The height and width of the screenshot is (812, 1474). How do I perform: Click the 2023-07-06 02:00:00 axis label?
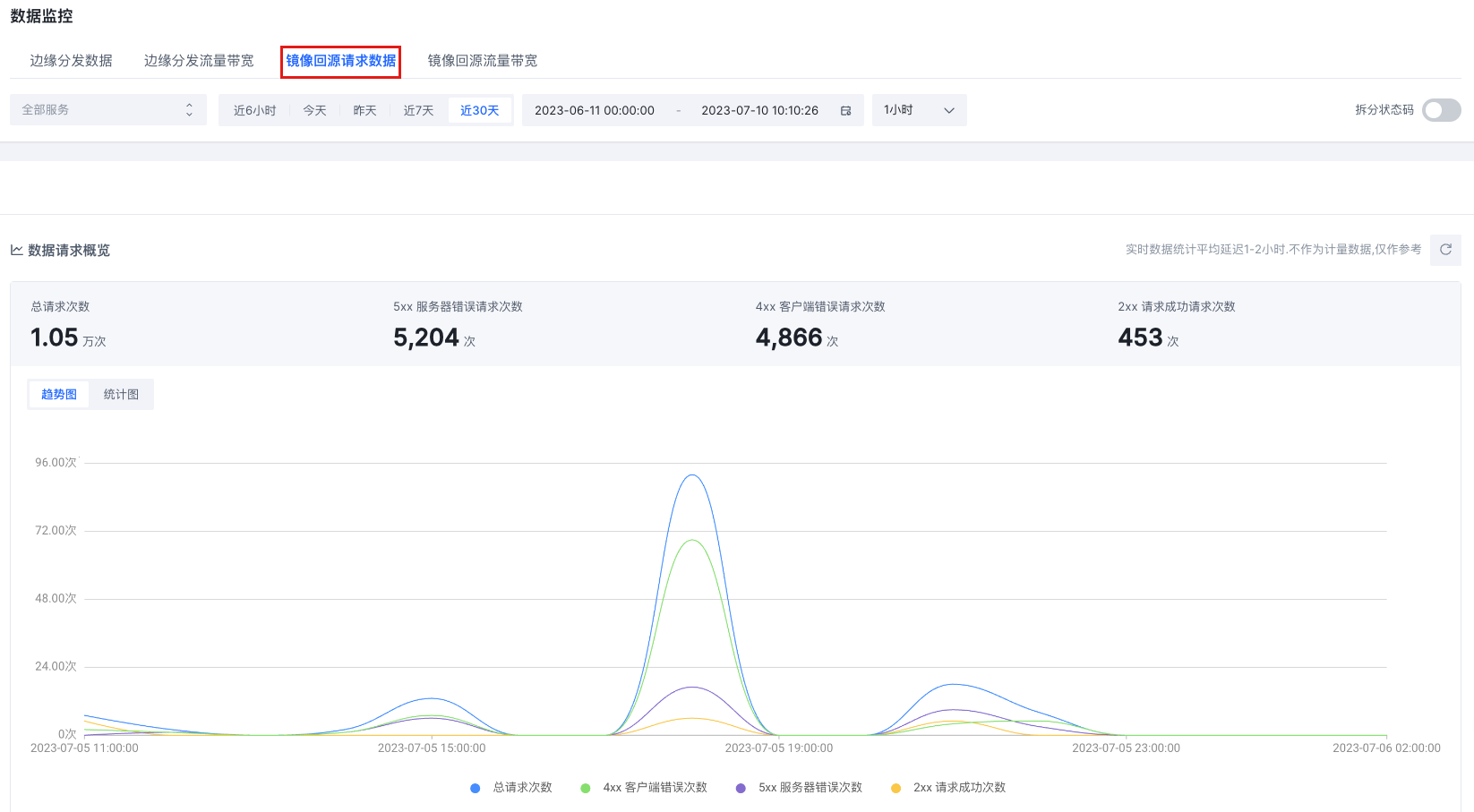[x=1386, y=748]
